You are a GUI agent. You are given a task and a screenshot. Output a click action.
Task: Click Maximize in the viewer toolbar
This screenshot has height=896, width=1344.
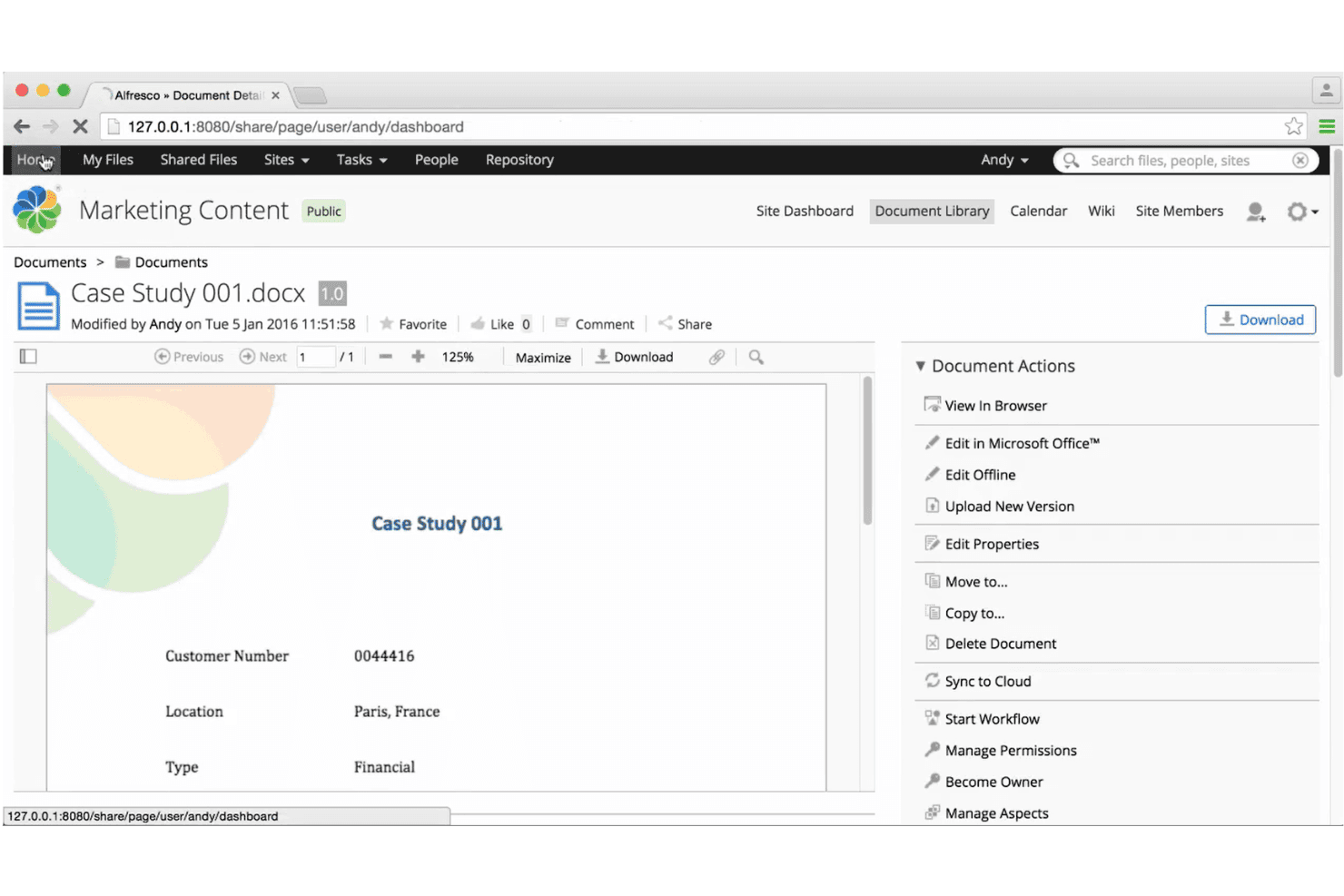543,358
